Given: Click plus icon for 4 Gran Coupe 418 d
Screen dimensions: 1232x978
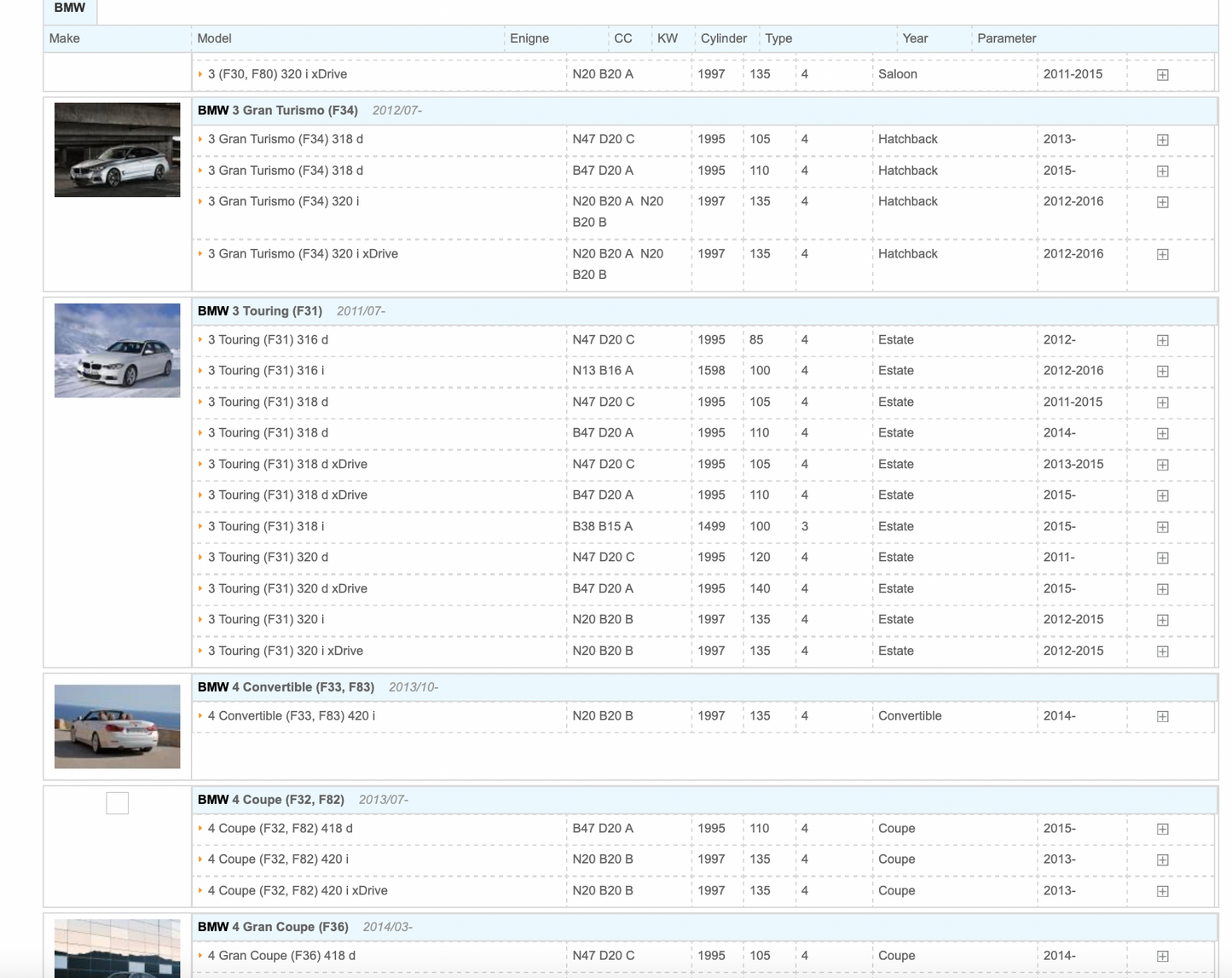Looking at the screenshot, I should (1162, 956).
